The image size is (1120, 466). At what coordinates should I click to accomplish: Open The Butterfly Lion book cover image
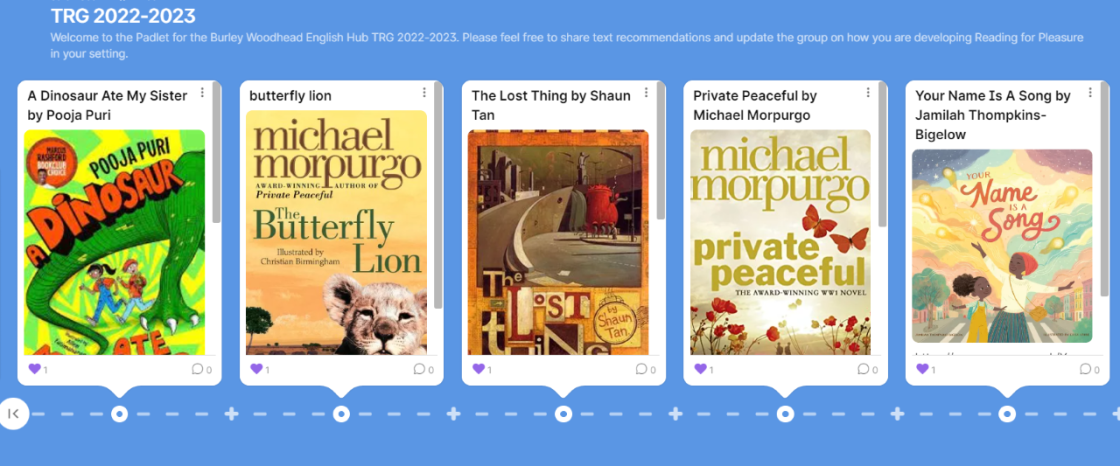coord(336,232)
